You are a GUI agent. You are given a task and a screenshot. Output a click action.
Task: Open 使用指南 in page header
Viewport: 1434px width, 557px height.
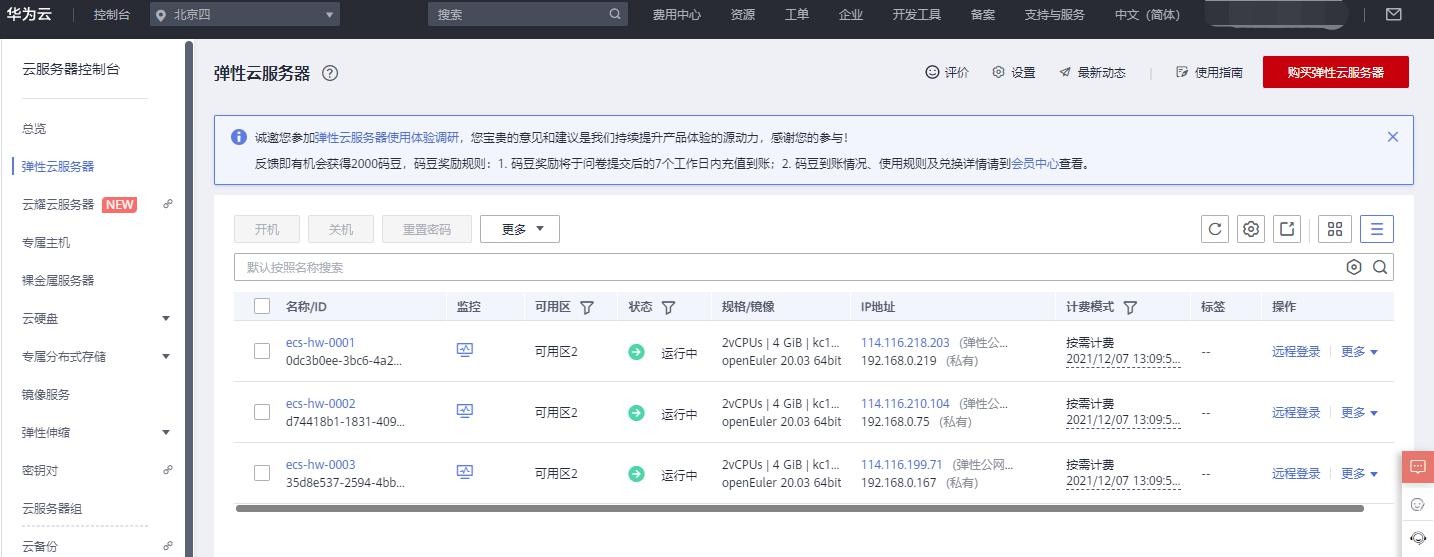tap(1210, 72)
